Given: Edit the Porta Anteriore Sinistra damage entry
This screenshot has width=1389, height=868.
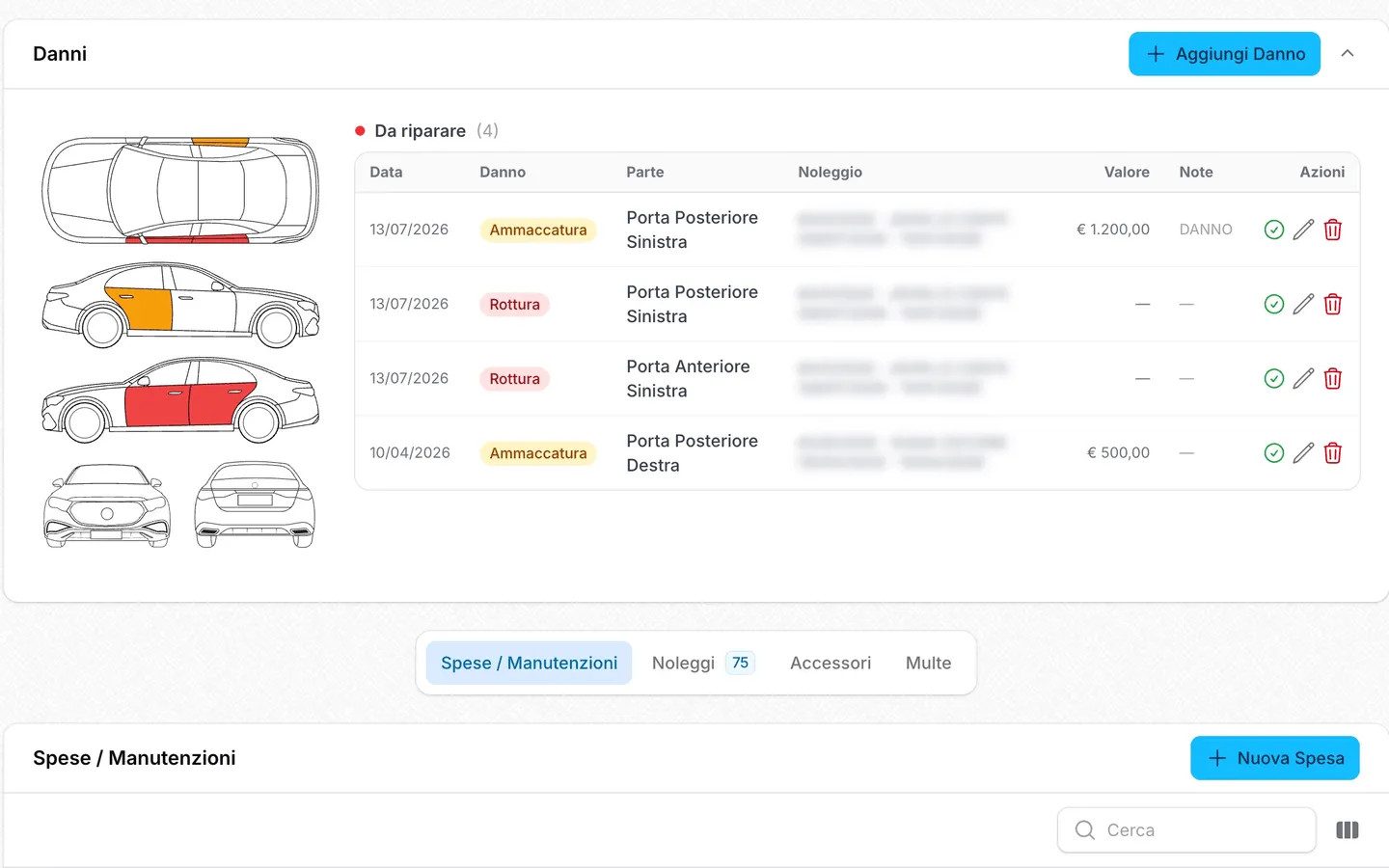Looking at the screenshot, I should (x=1303, y=378).
